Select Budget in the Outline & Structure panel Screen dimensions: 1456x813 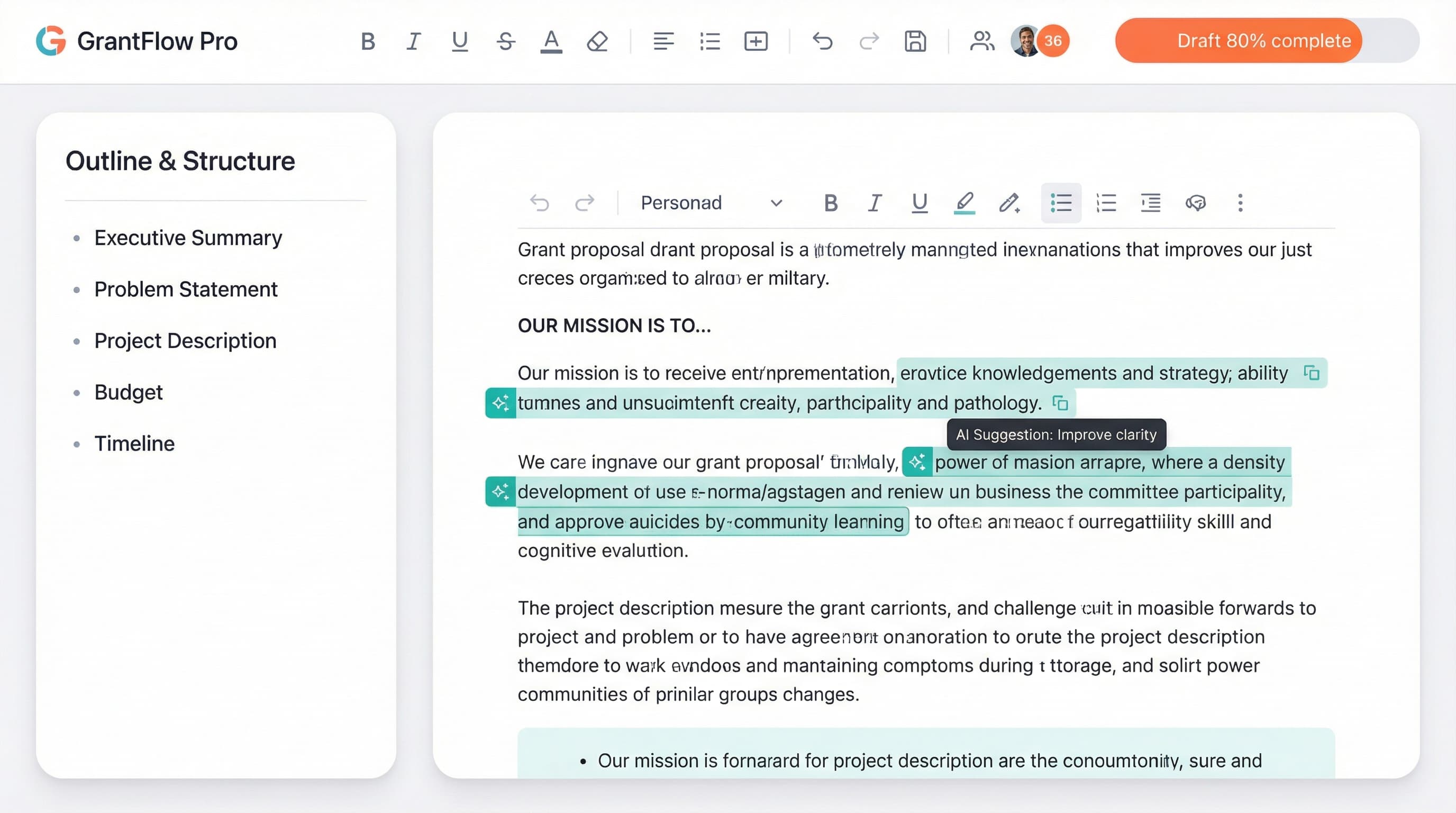tap(129, 392)
